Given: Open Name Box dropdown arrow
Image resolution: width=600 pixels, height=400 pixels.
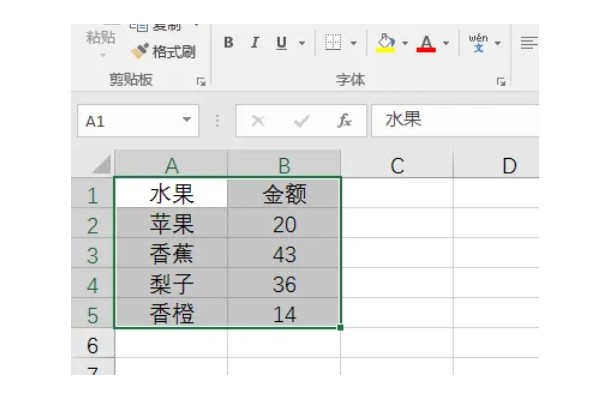Looking at the screenshot, I should click(187, 120).
